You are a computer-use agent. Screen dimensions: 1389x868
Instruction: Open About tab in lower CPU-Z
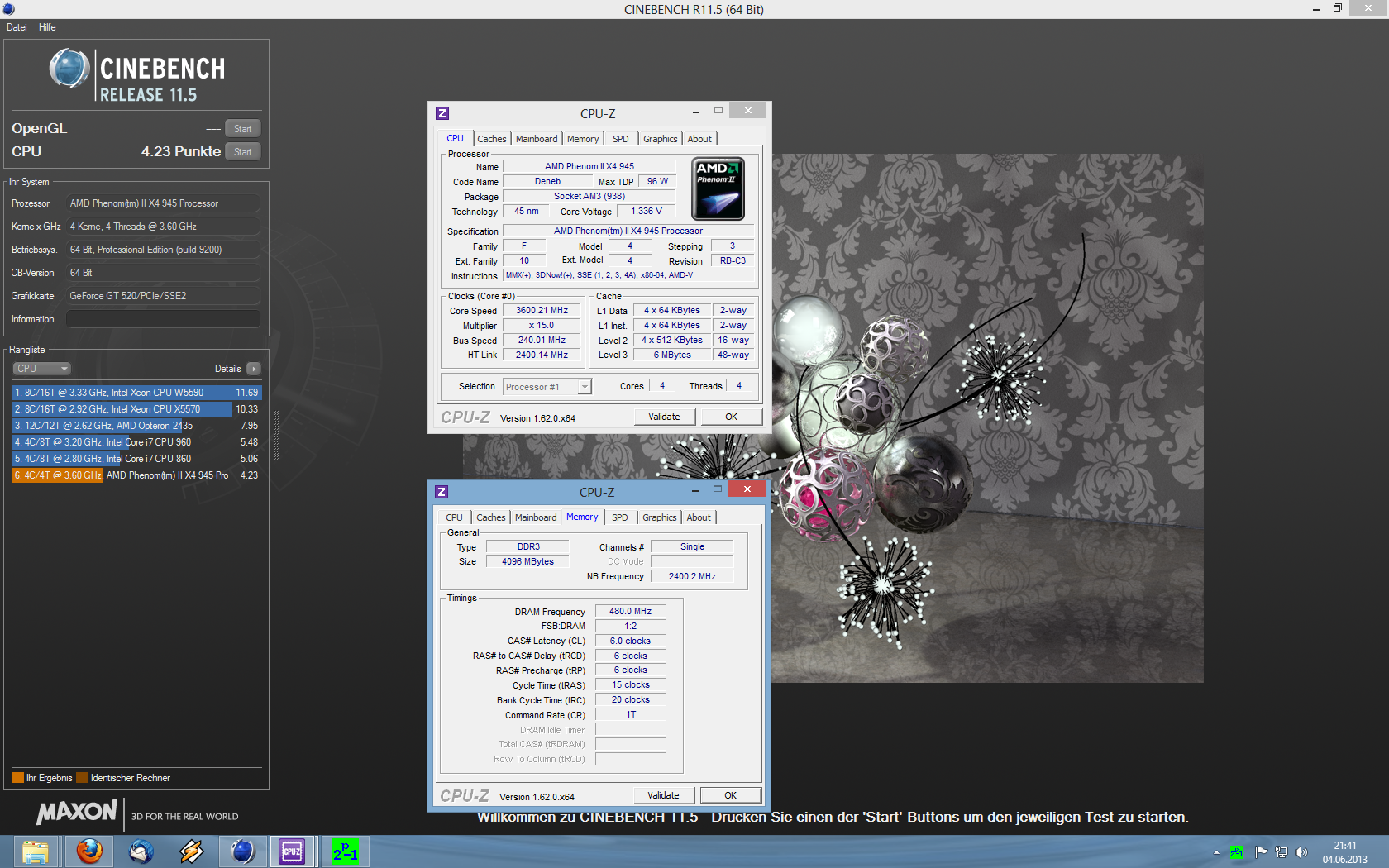pyautogui.click(x=699, y=517)
